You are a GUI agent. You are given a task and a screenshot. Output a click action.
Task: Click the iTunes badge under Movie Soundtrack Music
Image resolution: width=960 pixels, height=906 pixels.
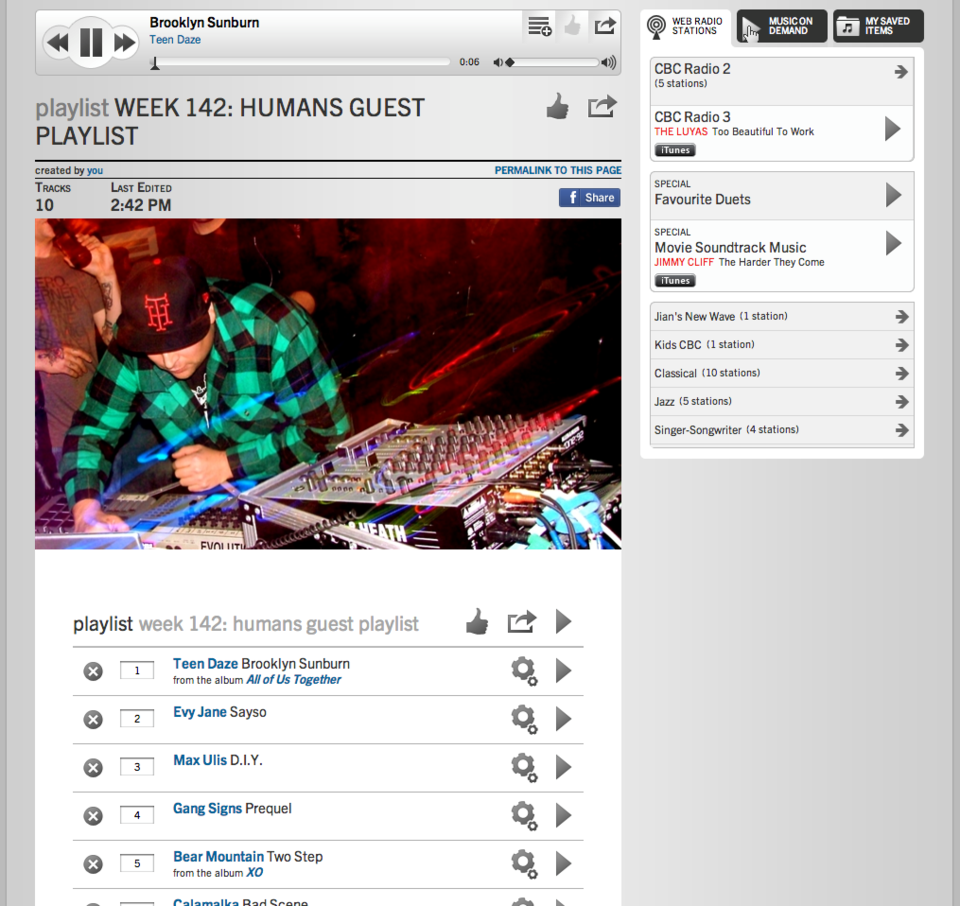675,280
